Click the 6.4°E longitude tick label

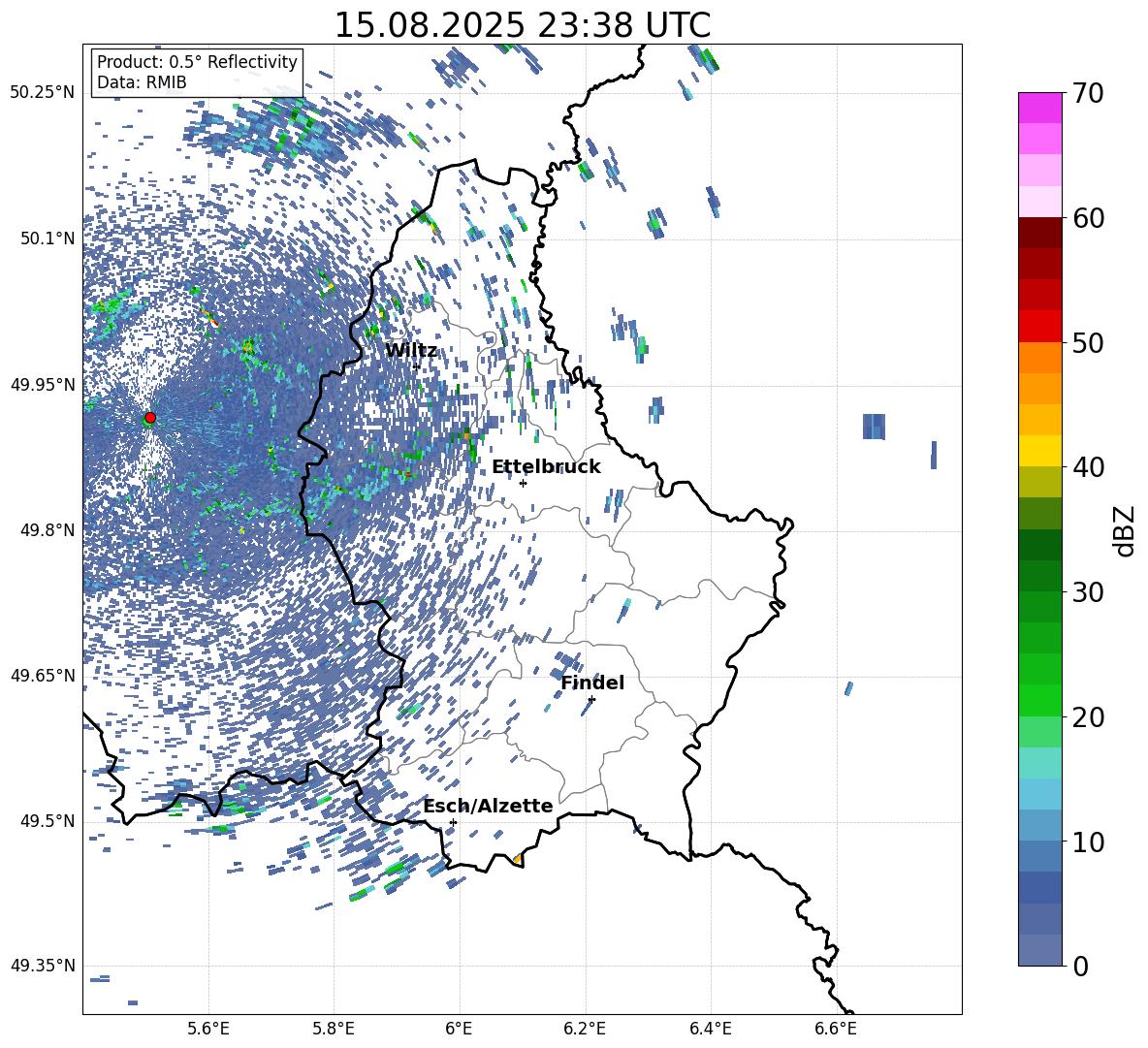(710, 1029)
